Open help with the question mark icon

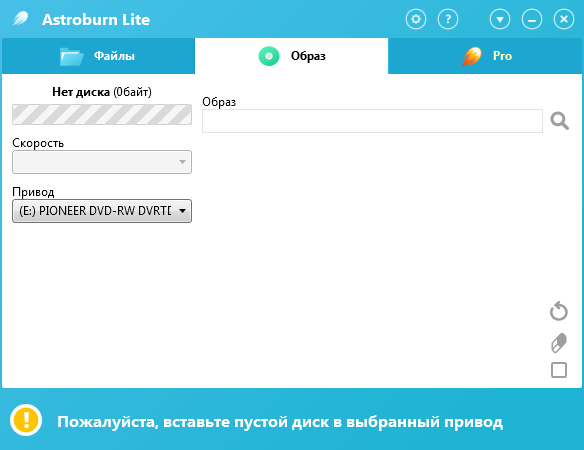pyautogui.click(x=448, y=19)
